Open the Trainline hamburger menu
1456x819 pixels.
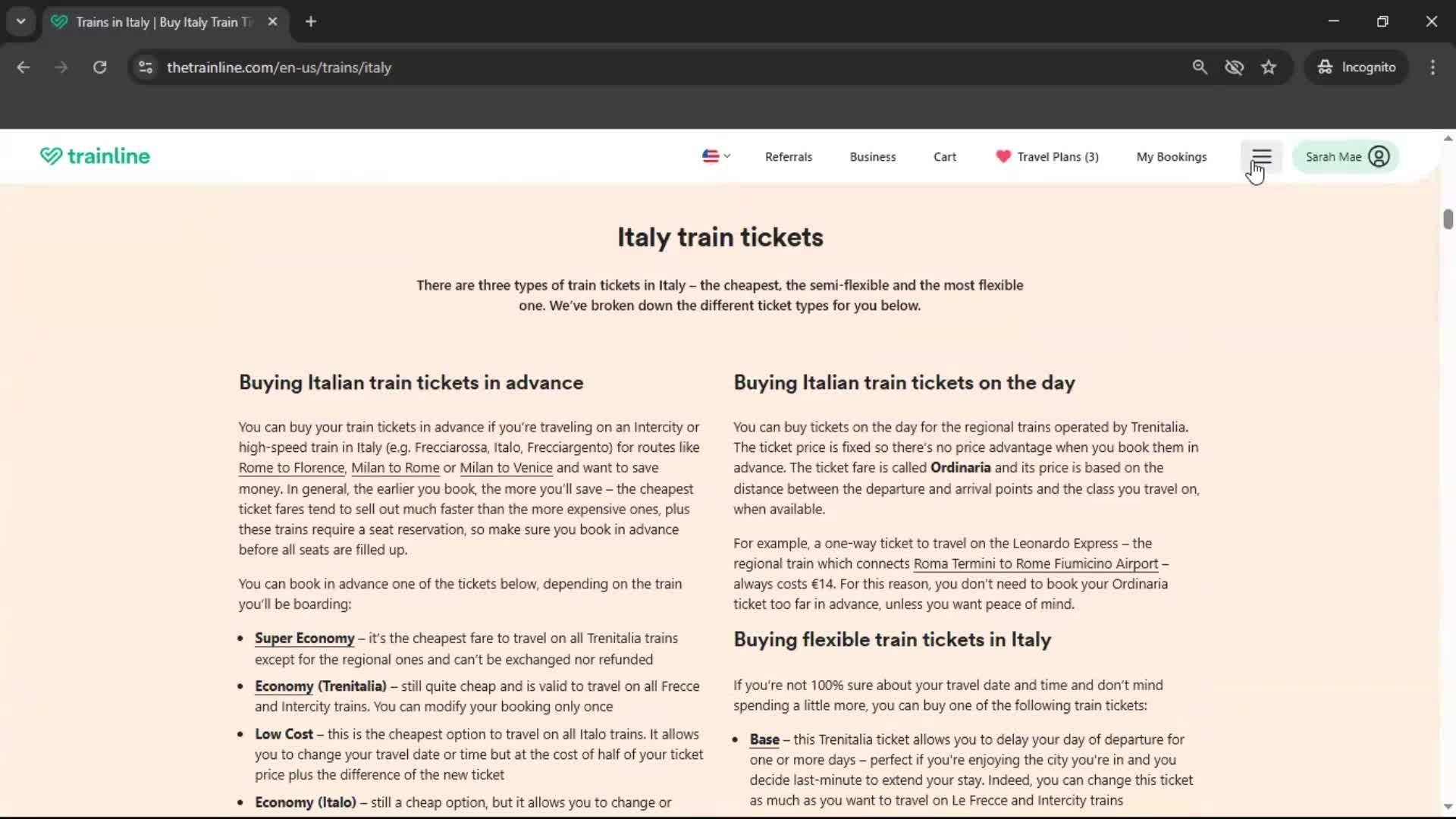coord(1261,156)
